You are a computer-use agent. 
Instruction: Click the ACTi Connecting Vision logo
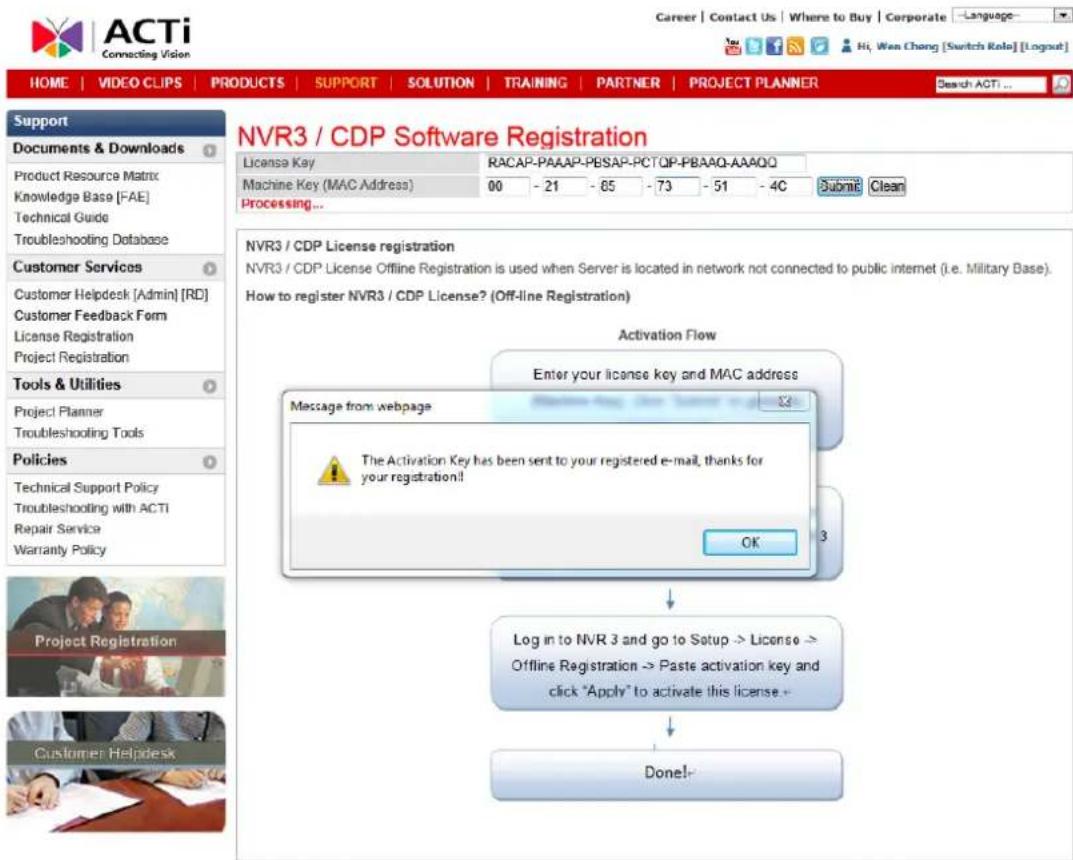point(112,38)
